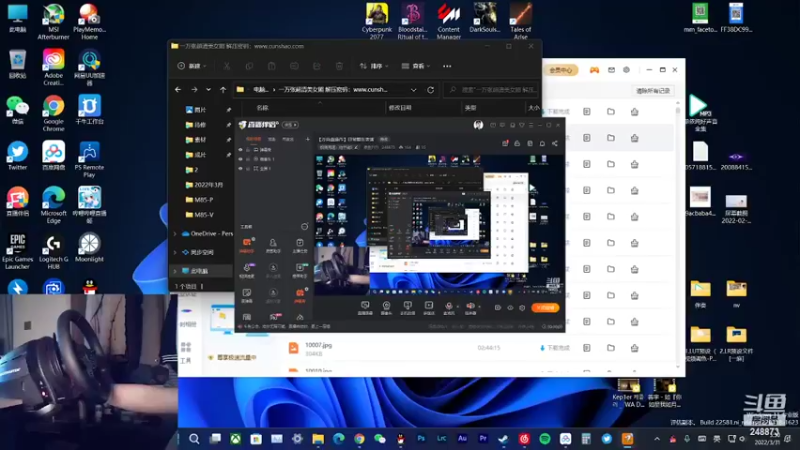Sort by 类型 column header
This screenshot has width=800, height=450.
tap(470, 108)
